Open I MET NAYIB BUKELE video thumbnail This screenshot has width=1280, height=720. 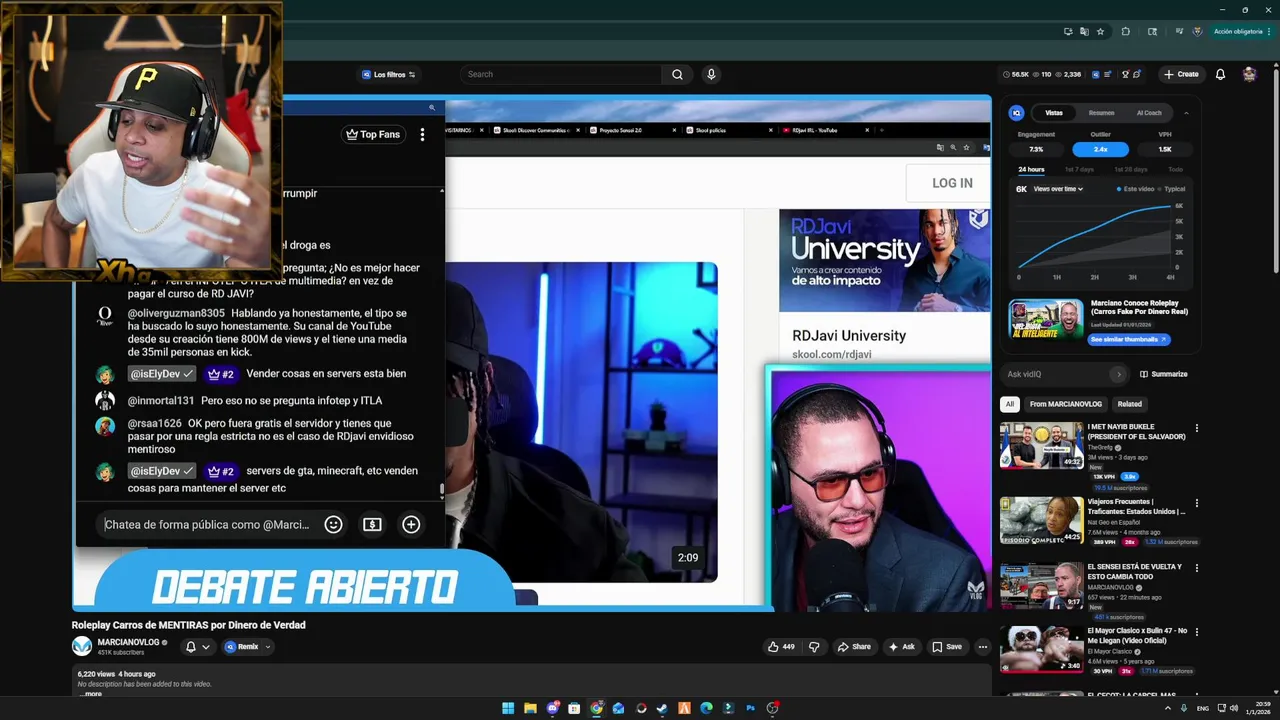point(1042,445)
